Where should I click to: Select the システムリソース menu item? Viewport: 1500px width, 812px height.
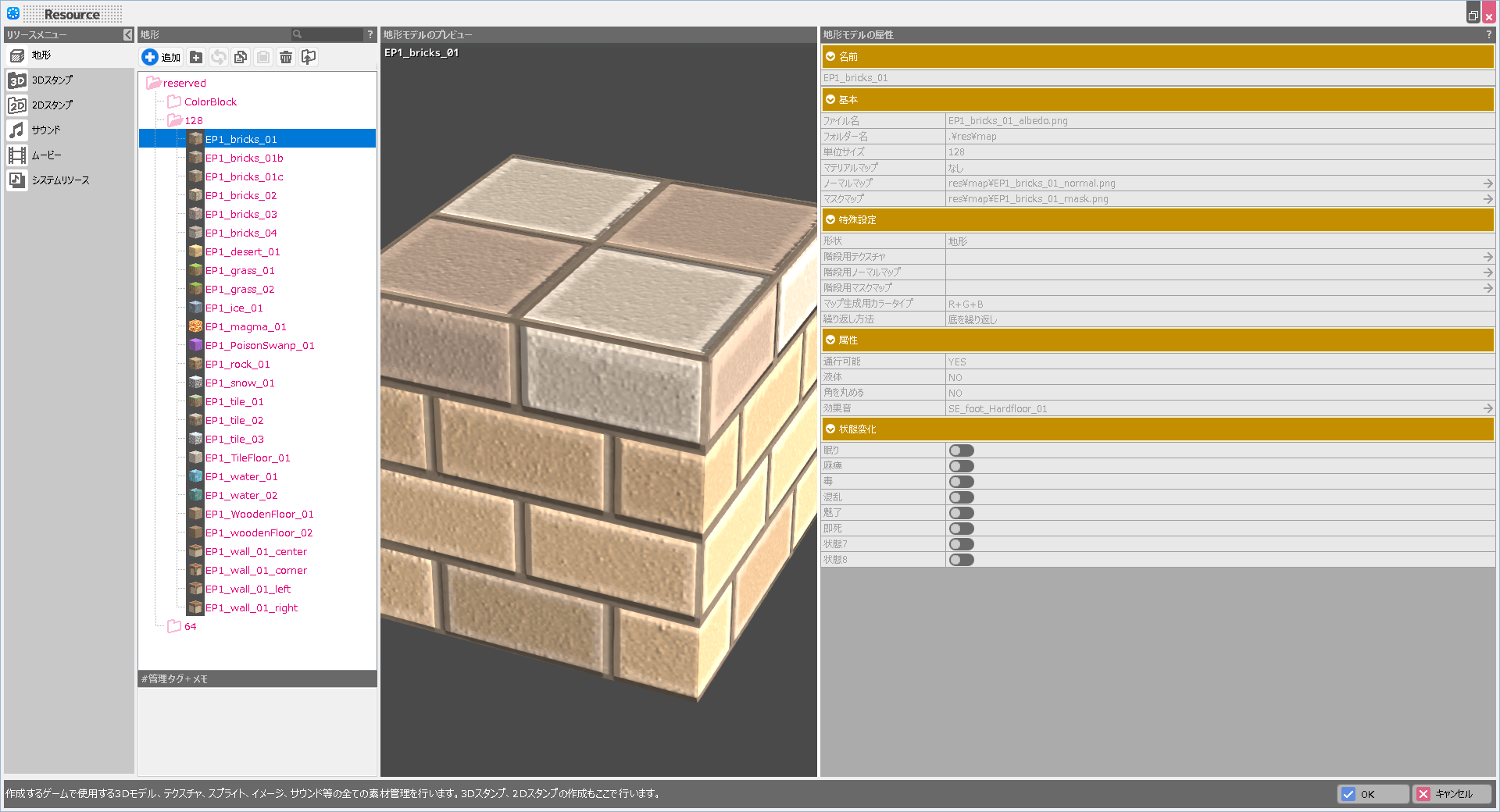tap(59, 180)
